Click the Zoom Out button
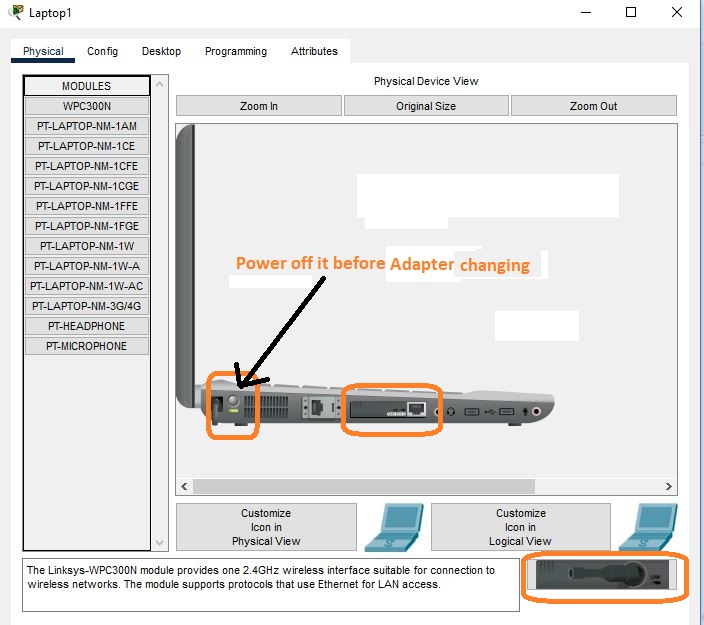Screen dimensions: 704x625 (x=594, y=106)
